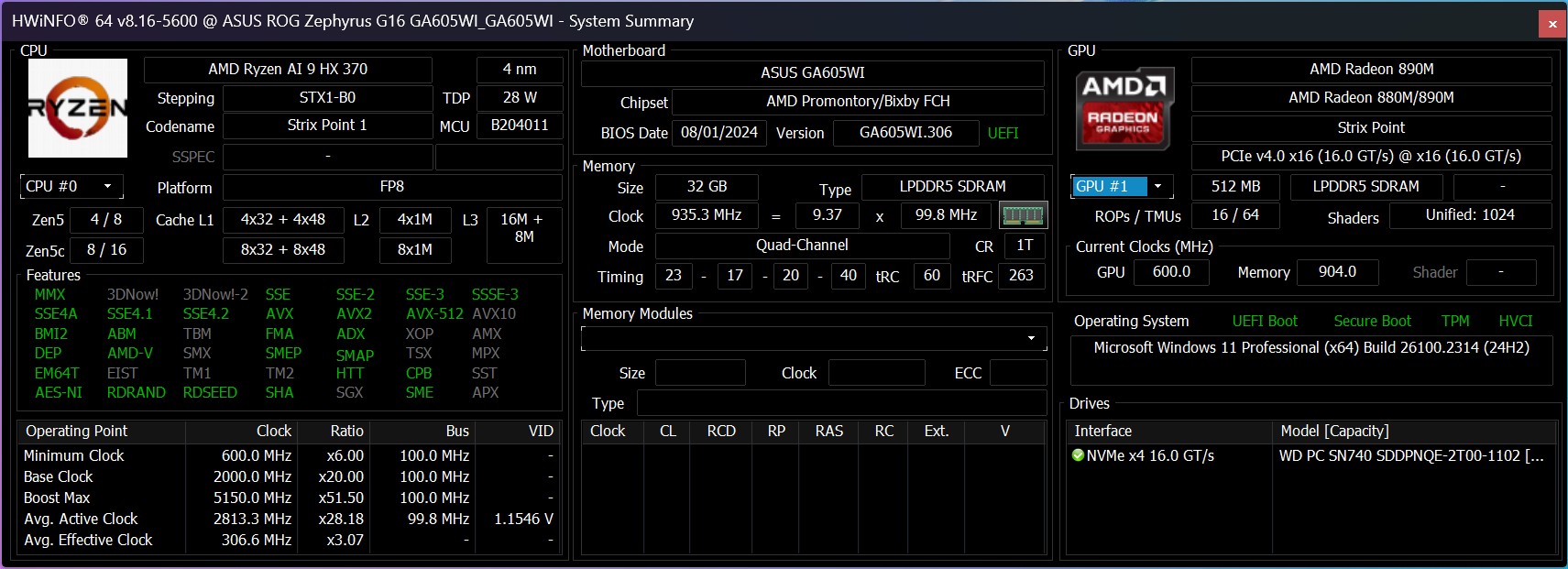This screenshot has width=1568, height=569.
Task: Click the AMD Ryzen AI 9 HX 370 field
Action: coord(288,70)
